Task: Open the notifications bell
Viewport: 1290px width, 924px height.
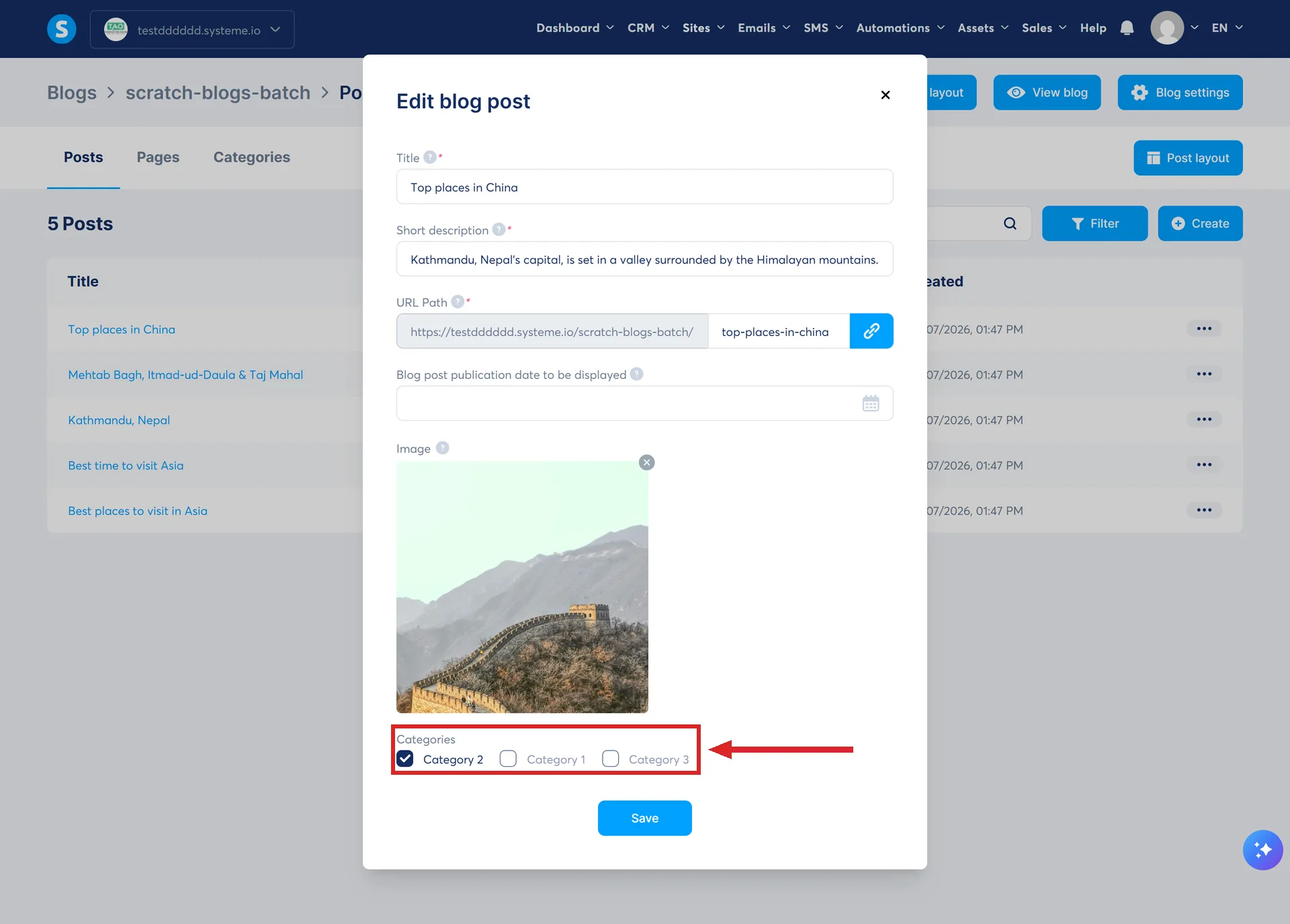Action: [1127, 28]
